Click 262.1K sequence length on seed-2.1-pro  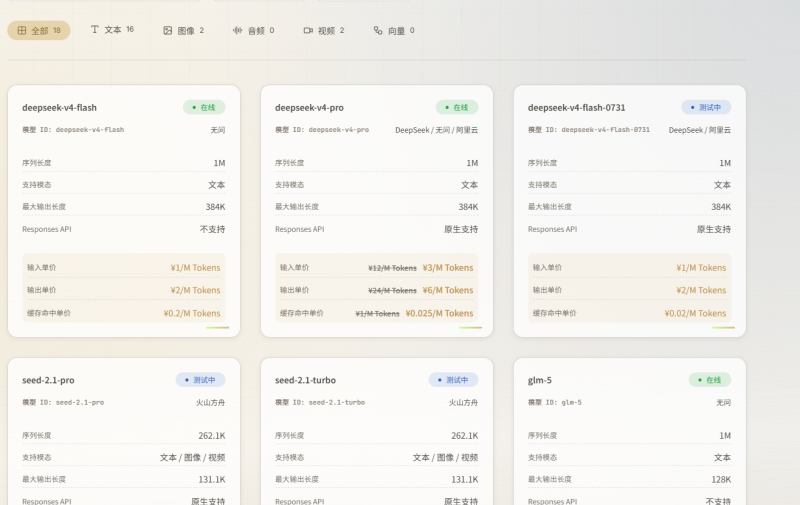tap(212, 436)
